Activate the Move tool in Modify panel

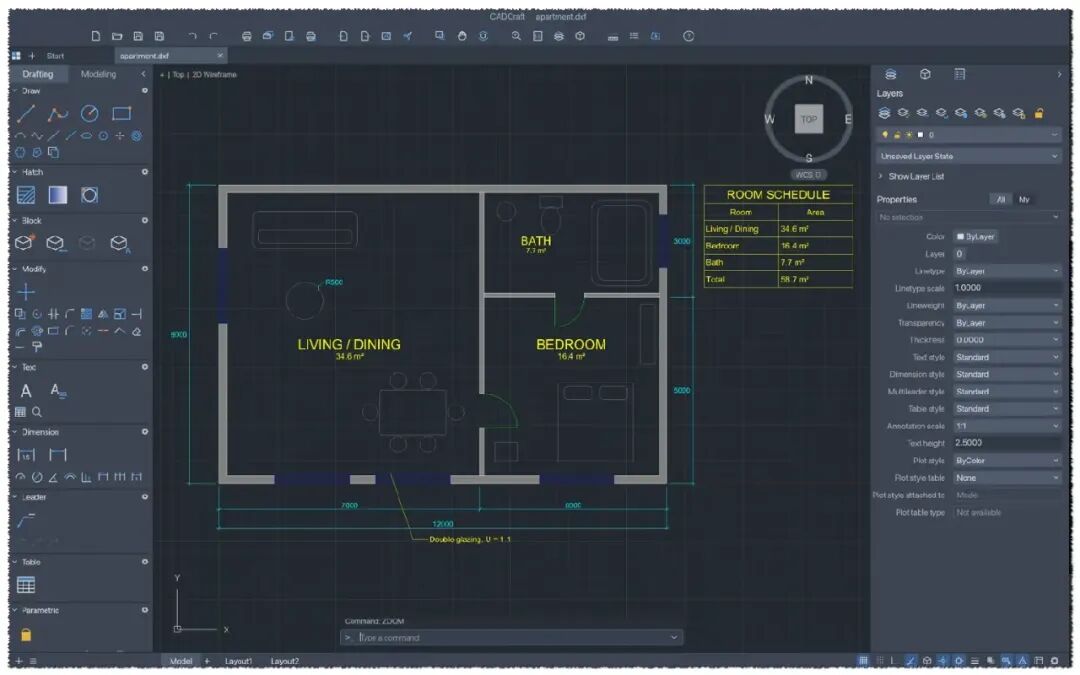(25, 292)
